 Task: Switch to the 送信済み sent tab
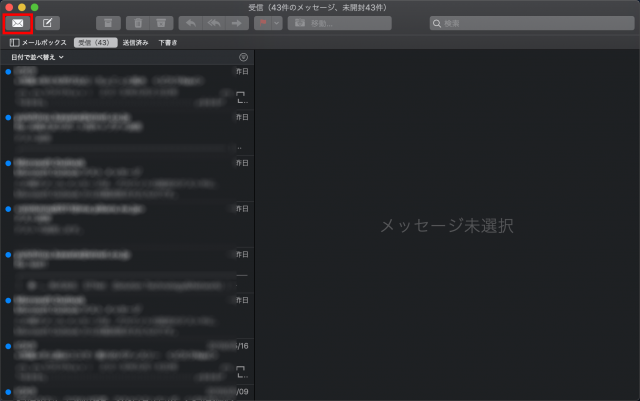coord(135,43)
